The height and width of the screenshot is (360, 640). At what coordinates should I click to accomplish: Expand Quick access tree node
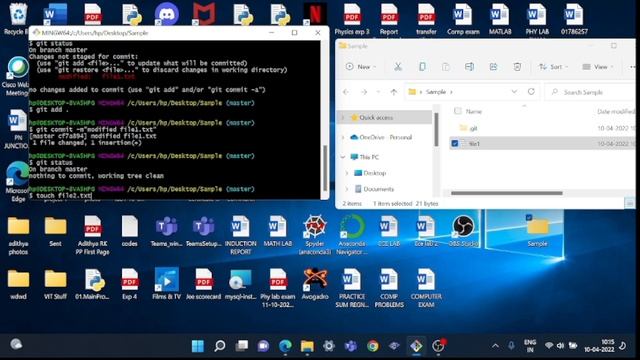pyautogui.click(x=343, y=118)
